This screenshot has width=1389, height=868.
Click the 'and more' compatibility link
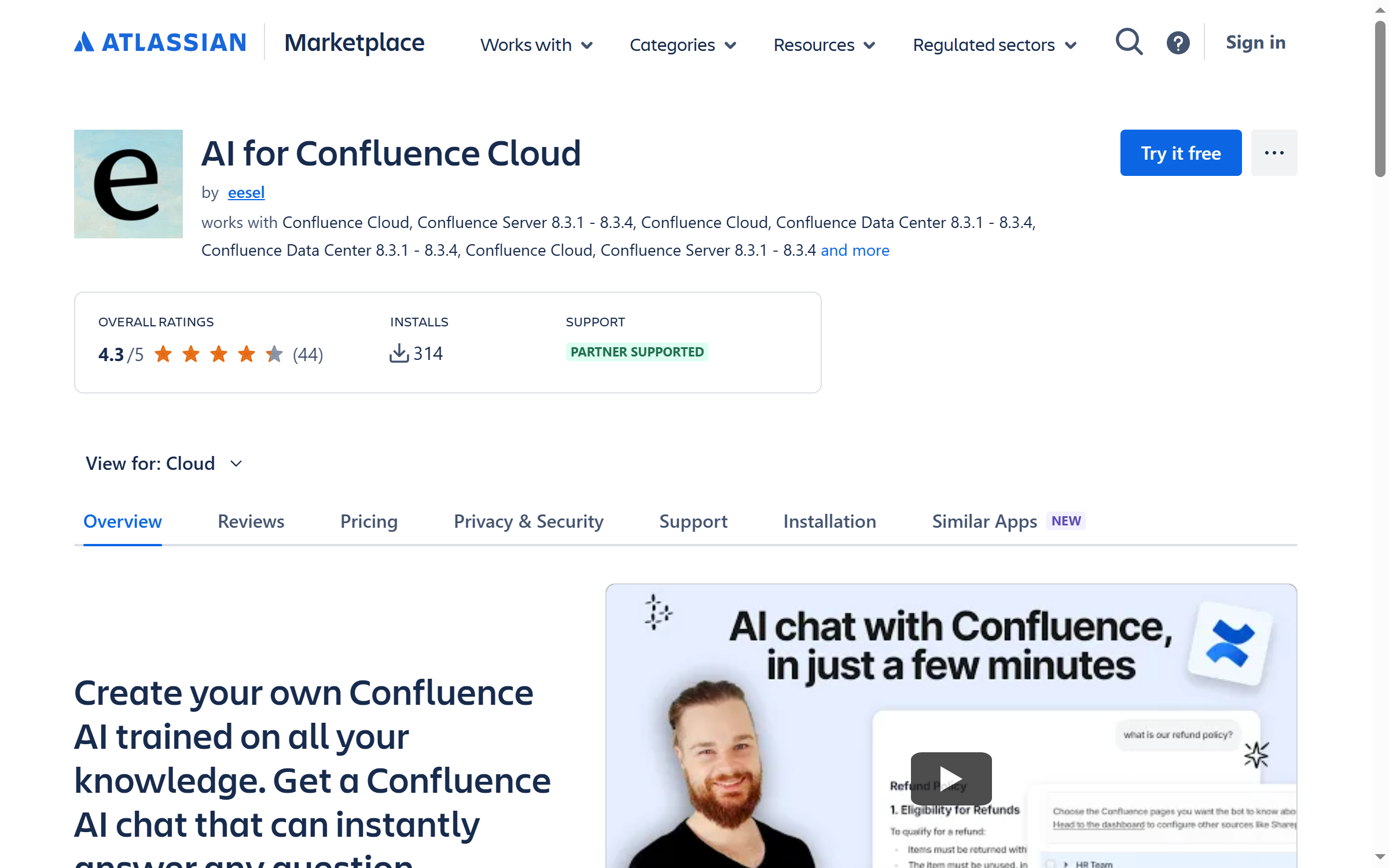point(855,251)
